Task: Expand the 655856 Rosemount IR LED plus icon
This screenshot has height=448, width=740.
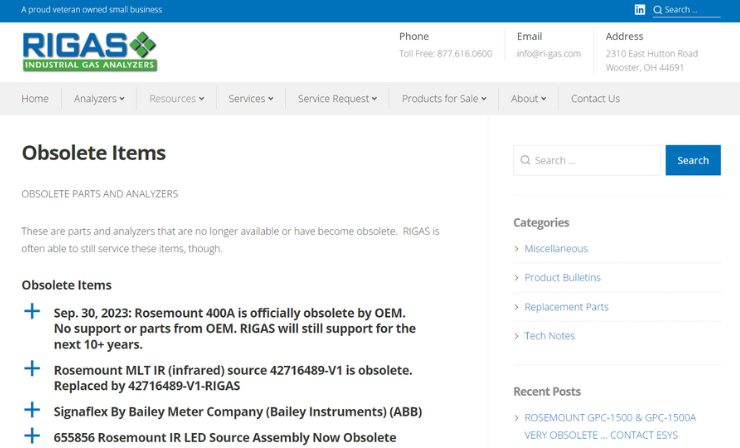Action: 32,436
